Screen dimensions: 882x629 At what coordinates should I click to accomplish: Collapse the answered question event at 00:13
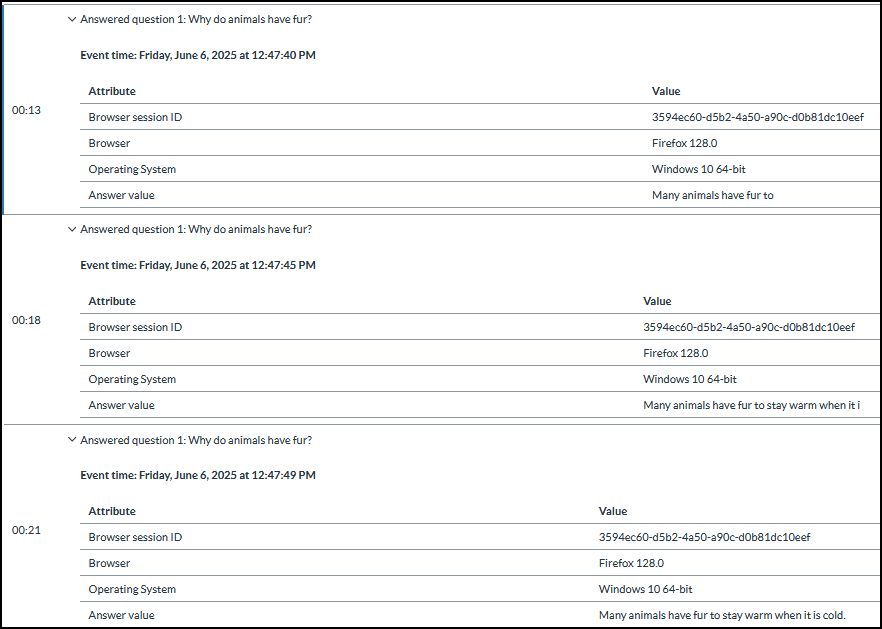(x=71, y=19)
